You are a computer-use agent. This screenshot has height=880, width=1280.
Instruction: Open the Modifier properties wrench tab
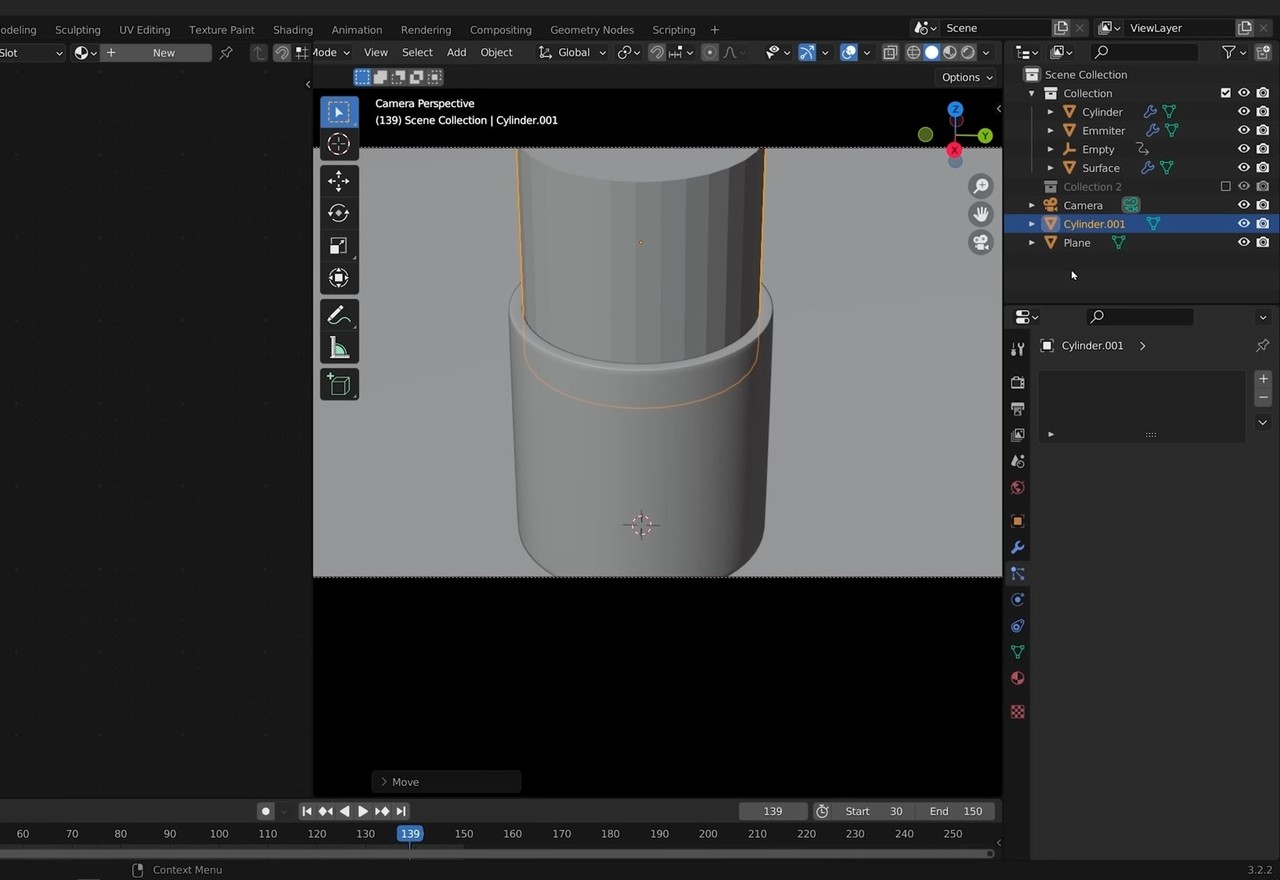pos(1018,548)
